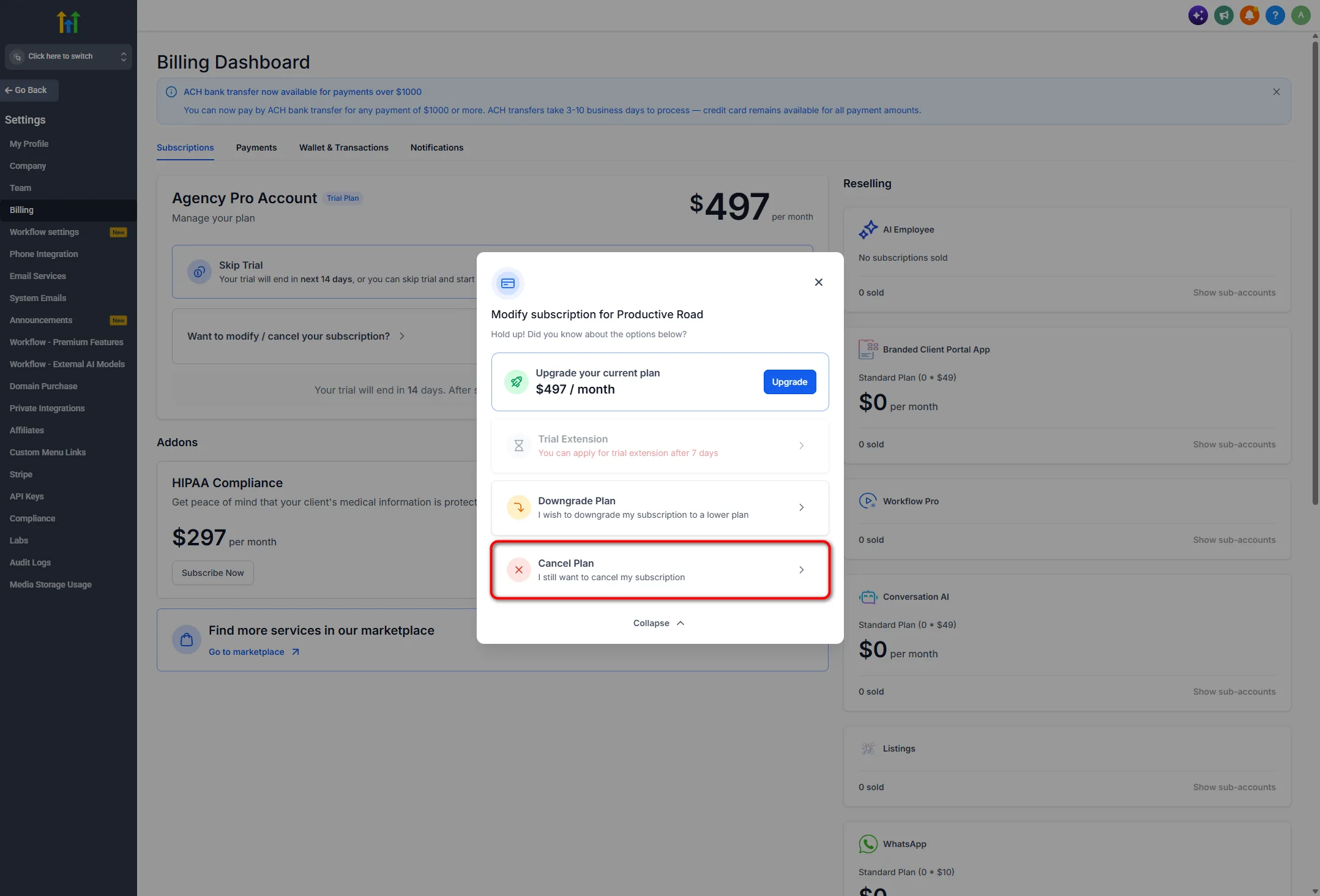Click the page vertical scrollbar
This screenshot has width=1320, height=896.
coord(1314,272)
